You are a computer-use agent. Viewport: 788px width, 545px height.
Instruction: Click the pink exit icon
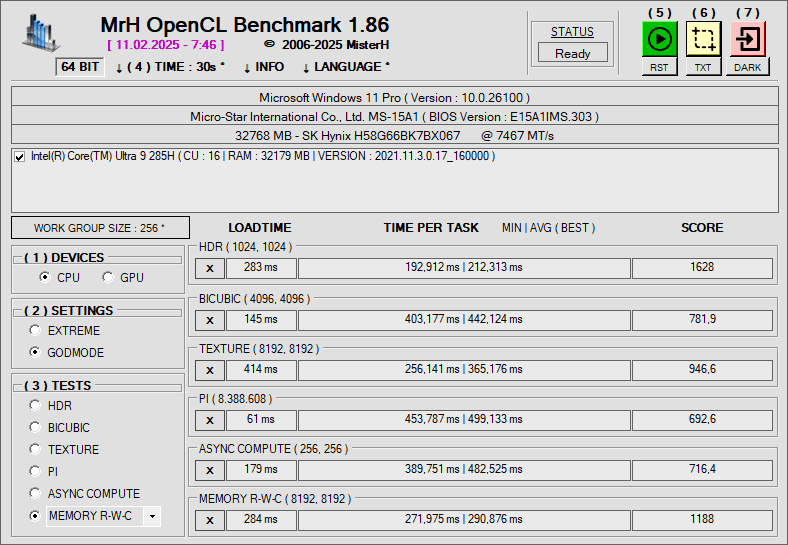tap(748, 39)
